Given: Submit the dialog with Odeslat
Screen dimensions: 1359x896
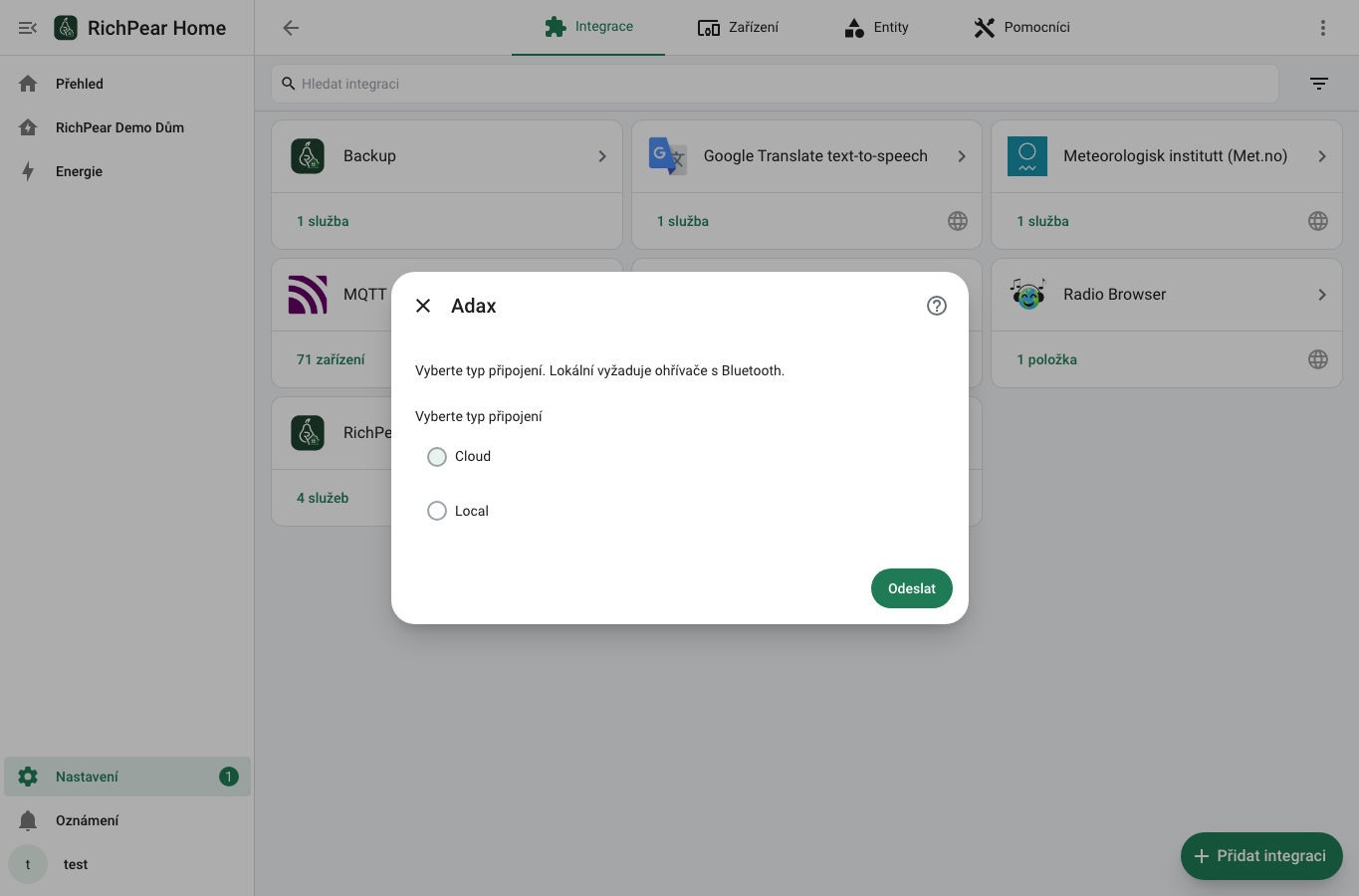Looking at the screenshot, I should 912,588.
